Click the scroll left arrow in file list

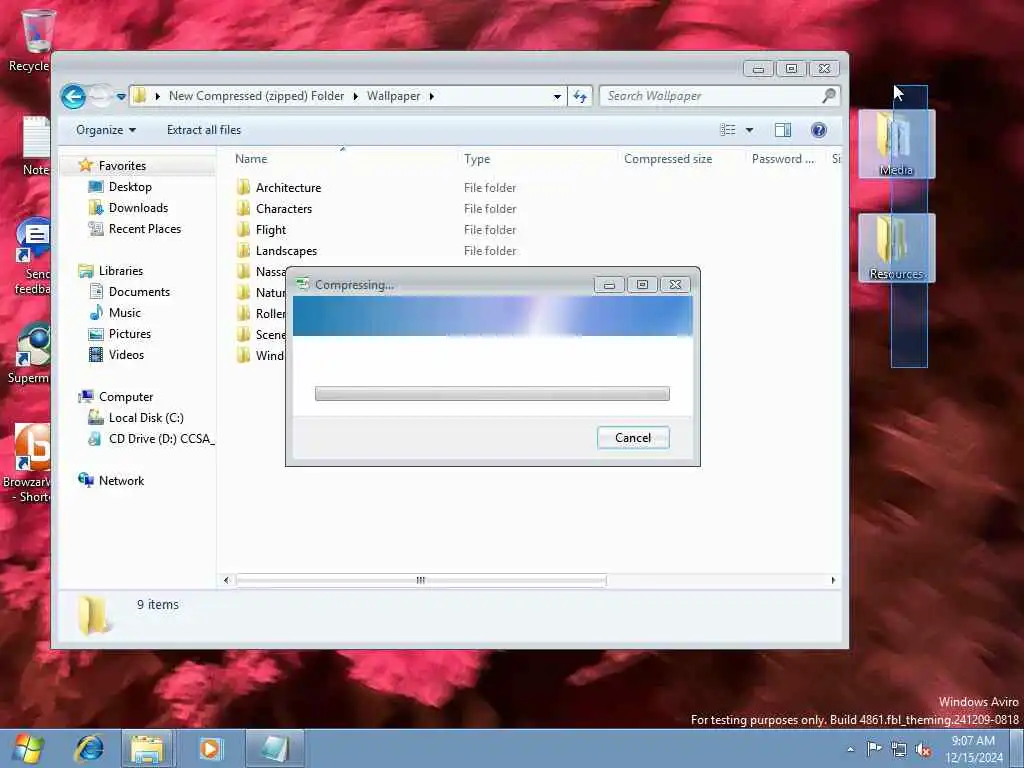(226, 580)
